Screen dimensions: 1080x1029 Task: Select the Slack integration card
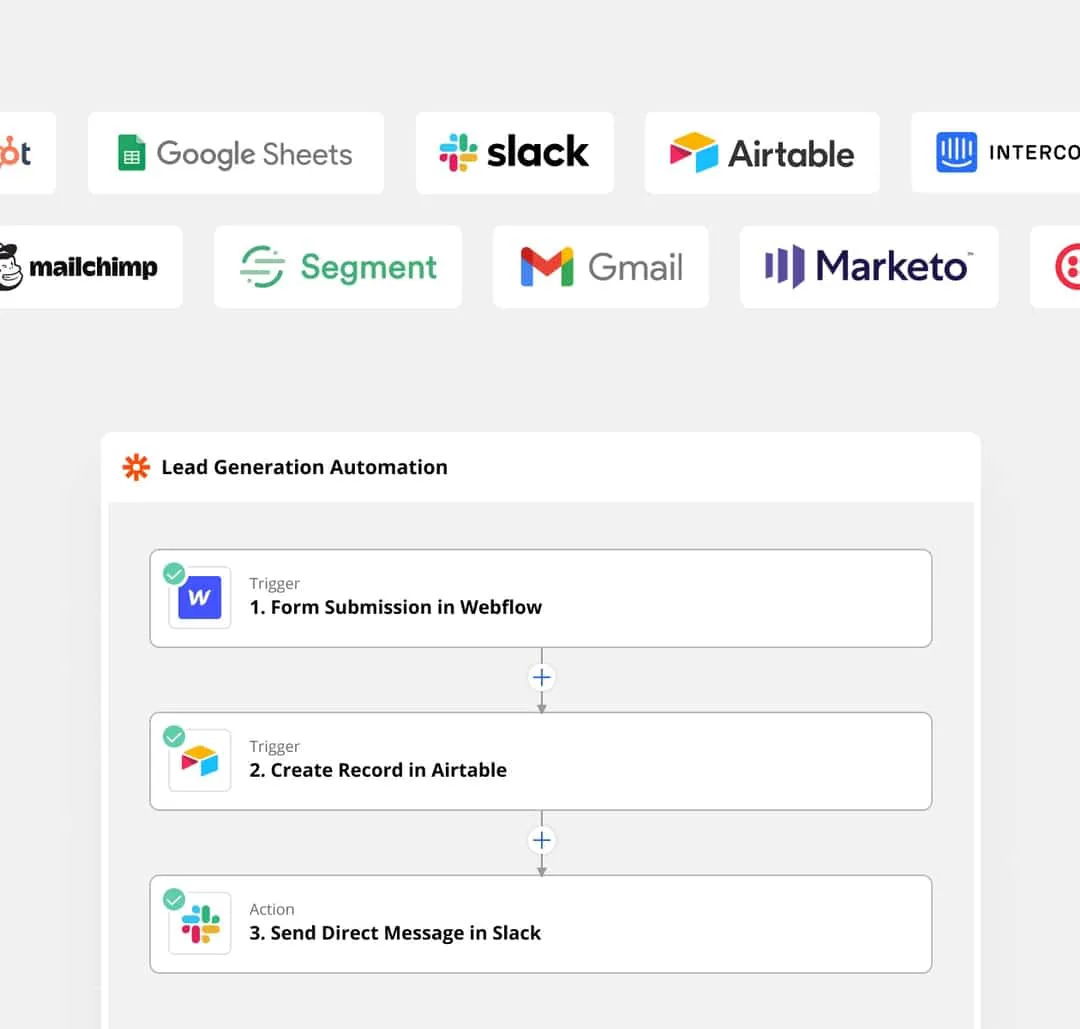click(515, 153)
